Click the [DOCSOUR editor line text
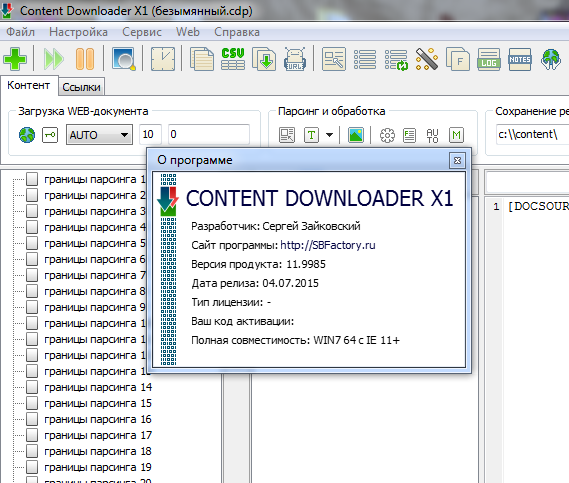Viewport: 569px width, 483px height. 538,206
